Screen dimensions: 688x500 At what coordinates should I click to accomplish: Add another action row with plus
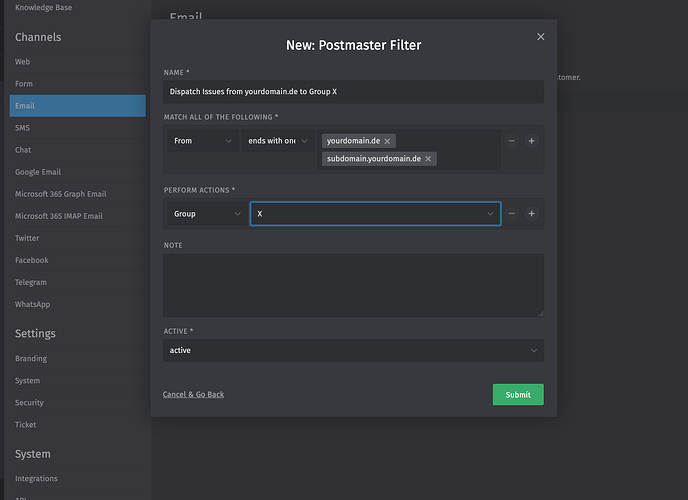[531, 213]
